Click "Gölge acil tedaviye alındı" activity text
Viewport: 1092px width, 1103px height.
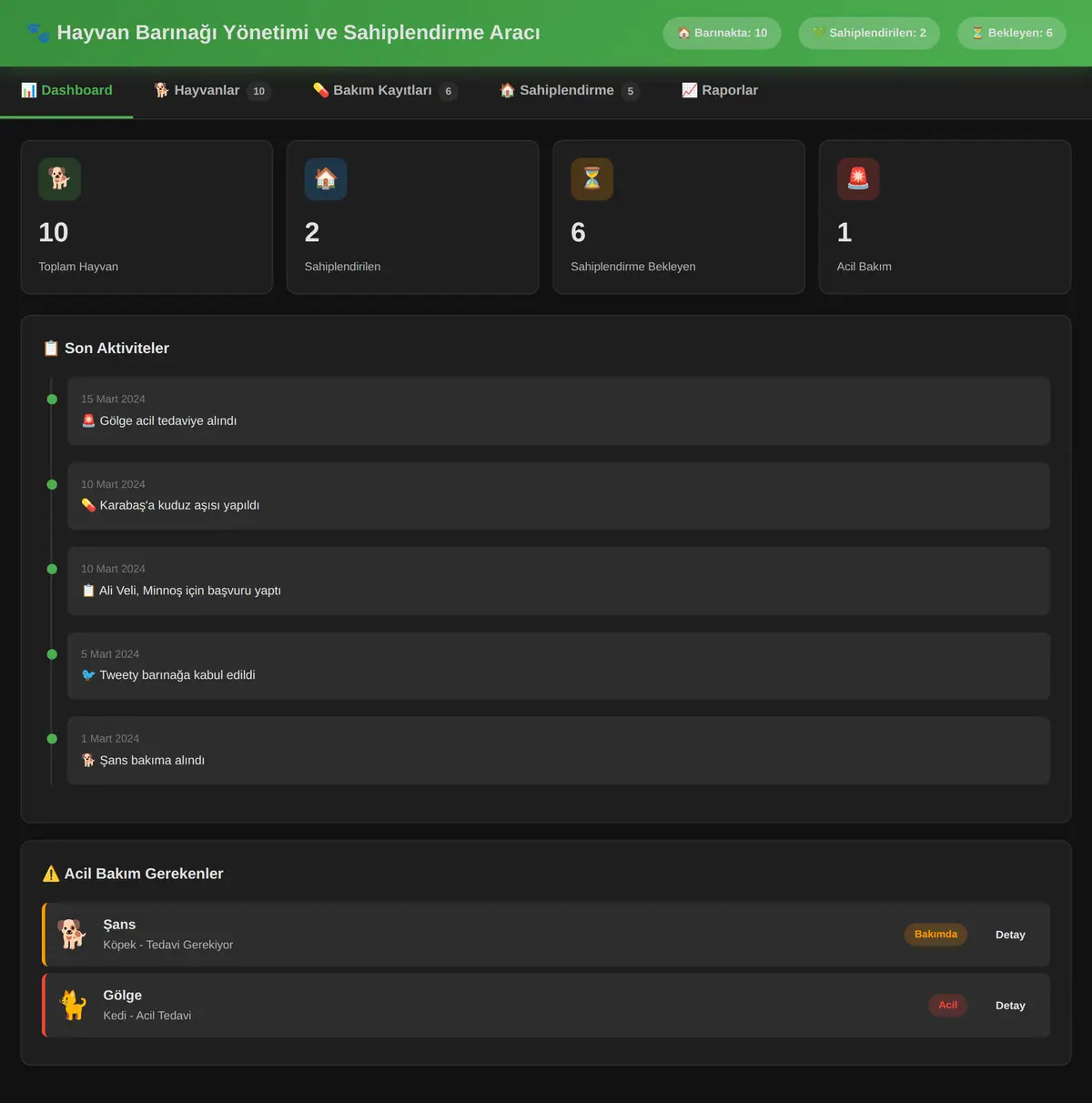(168, 420)
